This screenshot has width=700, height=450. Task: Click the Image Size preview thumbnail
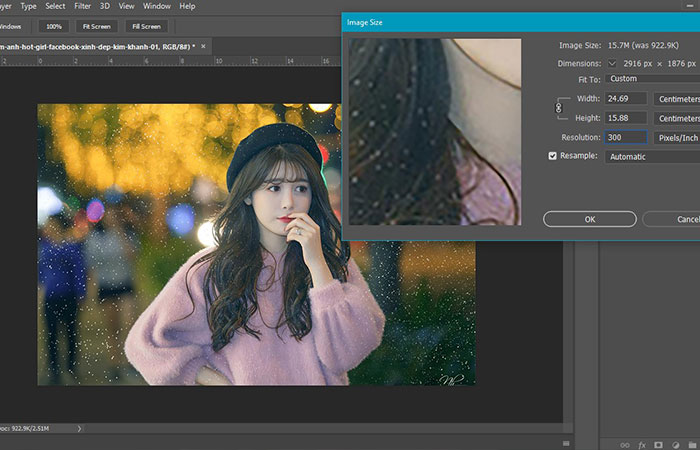[435, 132]
